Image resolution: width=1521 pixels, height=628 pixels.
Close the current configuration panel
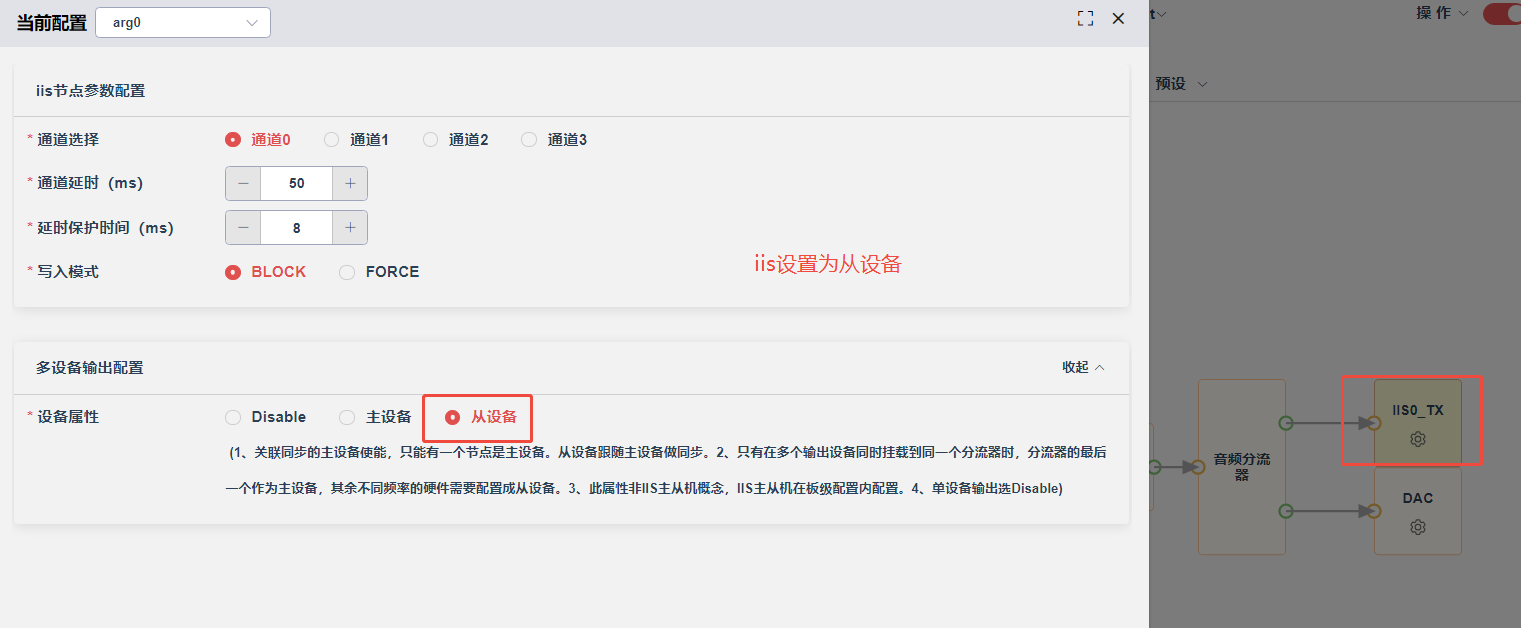(x=1118, y=18)
